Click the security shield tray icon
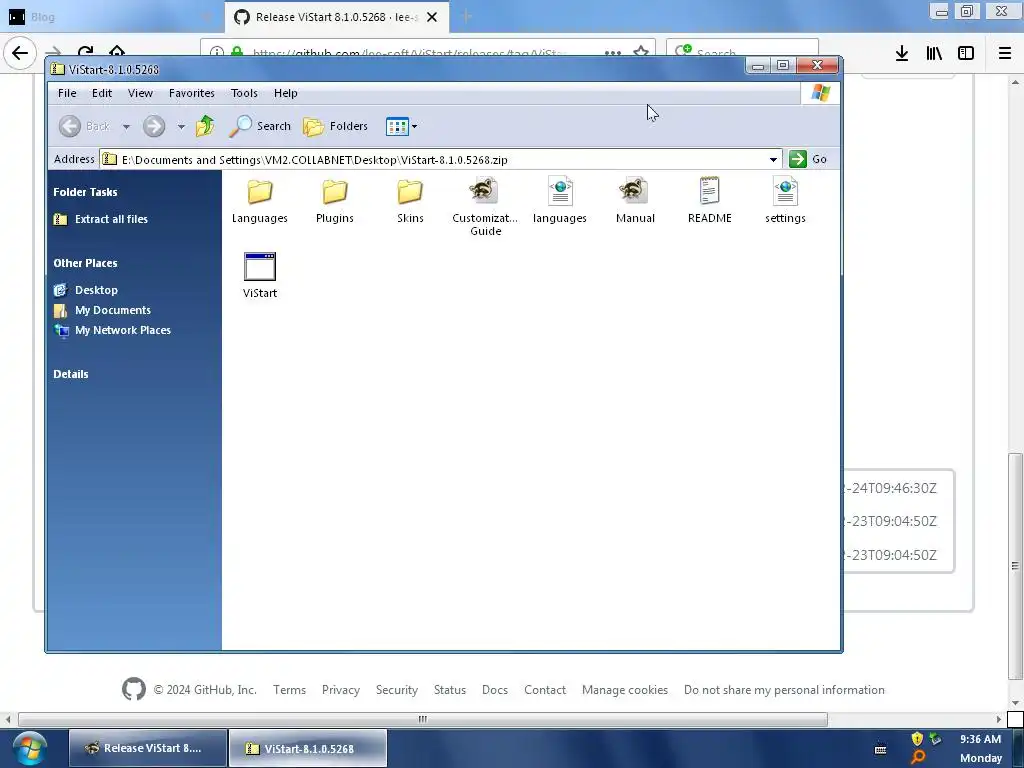This screenshot has width=1024, height=768. (x=917, y=739)
